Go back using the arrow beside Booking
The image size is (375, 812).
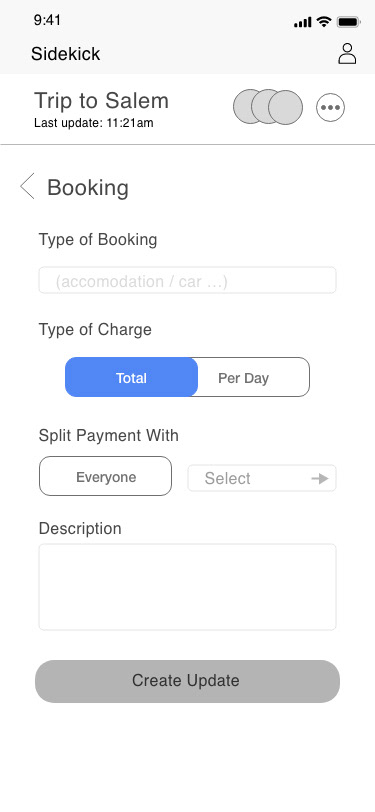coord(27,186)
